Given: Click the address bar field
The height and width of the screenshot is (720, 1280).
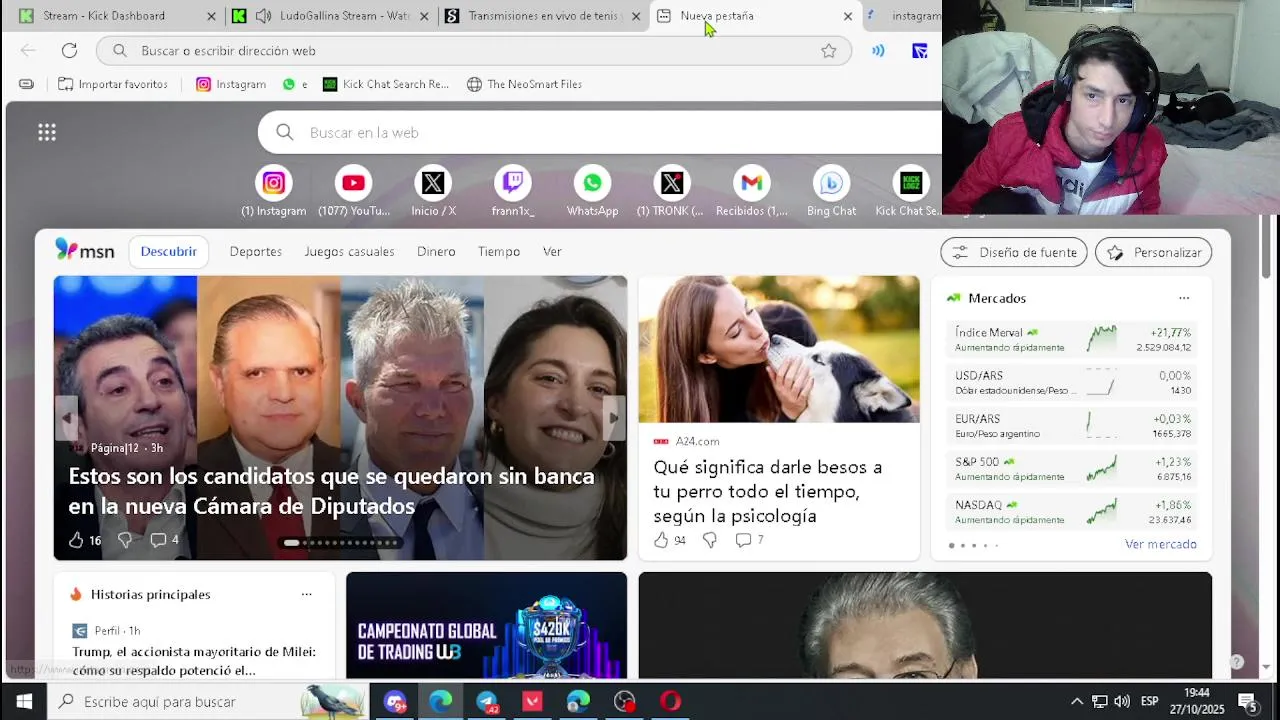Looking at the screenshot, I should pyautogui.click(x=474, y=50).
